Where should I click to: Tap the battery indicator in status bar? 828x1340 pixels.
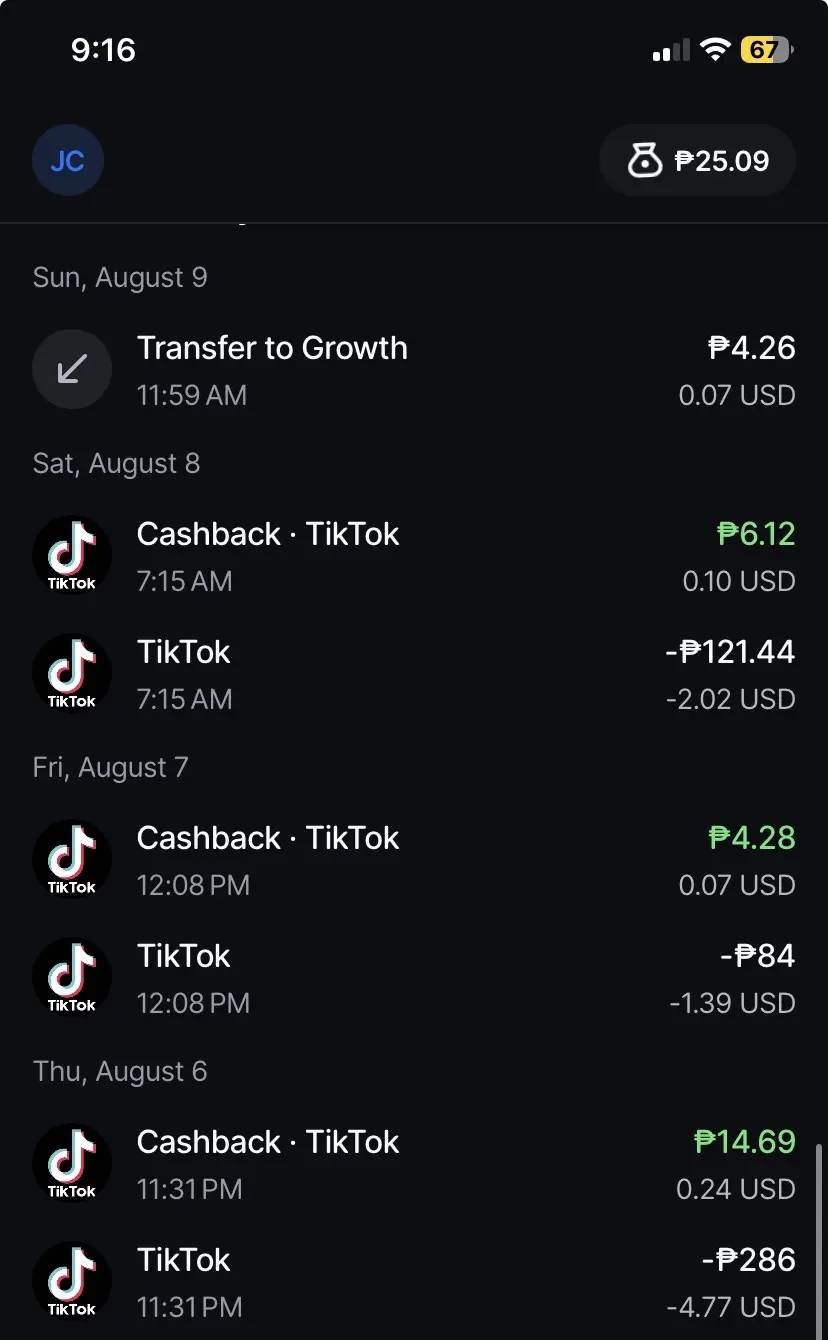(766, 49)
